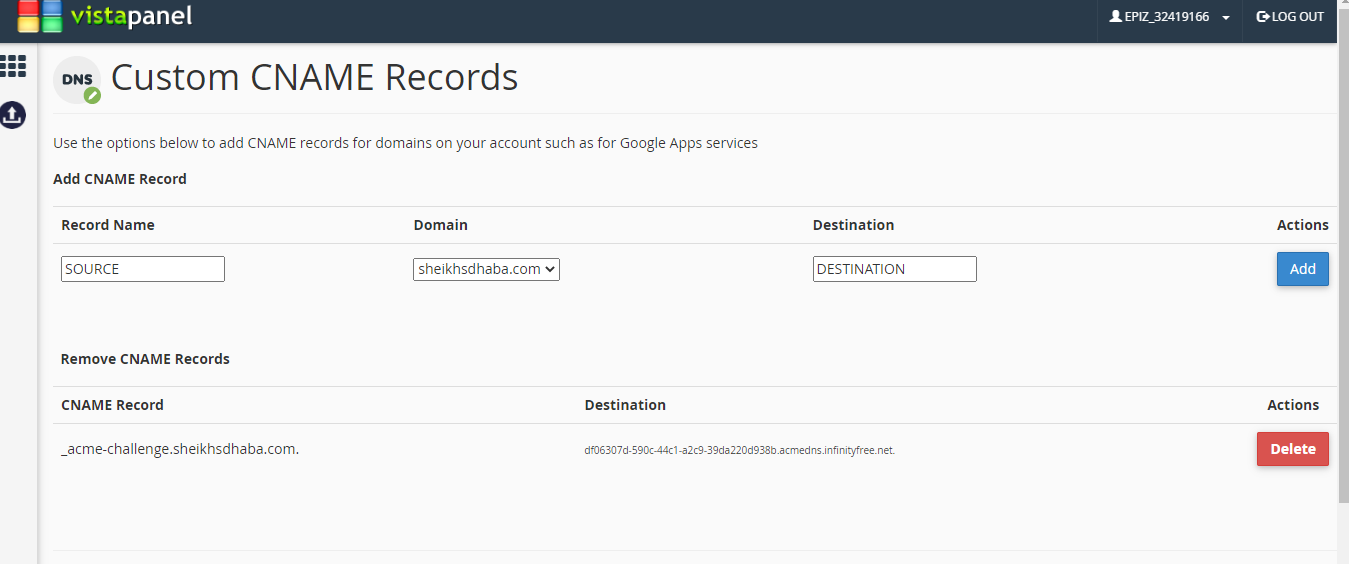Click the Record Name column header

[x=108, y=225]
